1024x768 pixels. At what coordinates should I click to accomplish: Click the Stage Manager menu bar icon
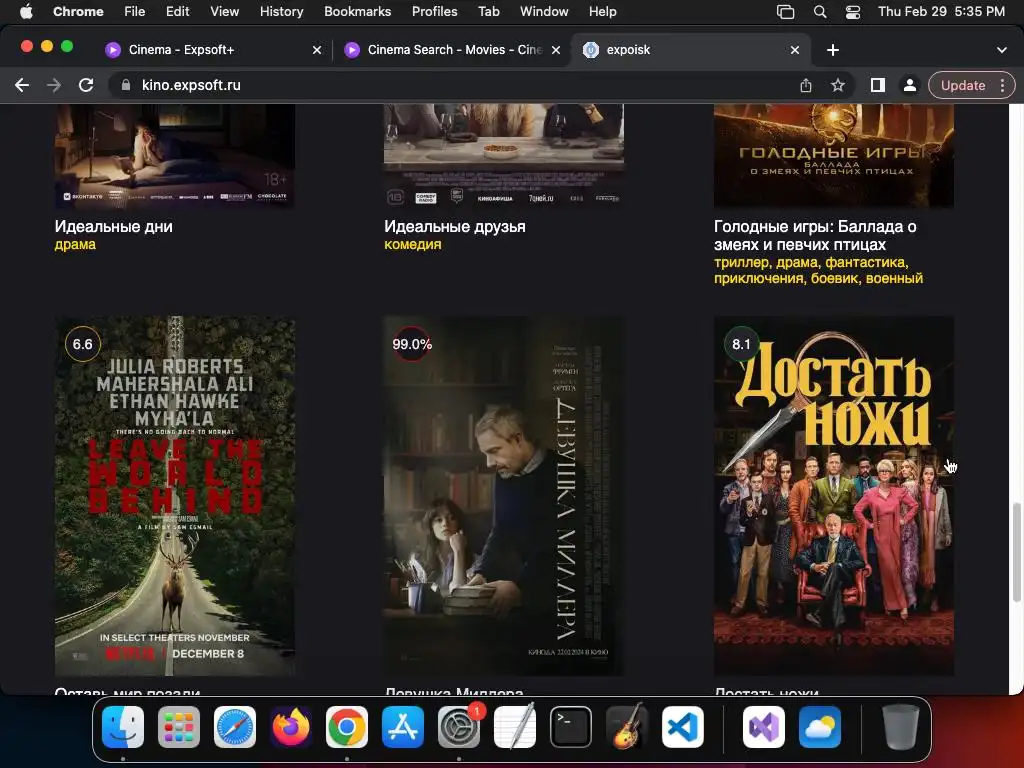[x=785, y=12]
